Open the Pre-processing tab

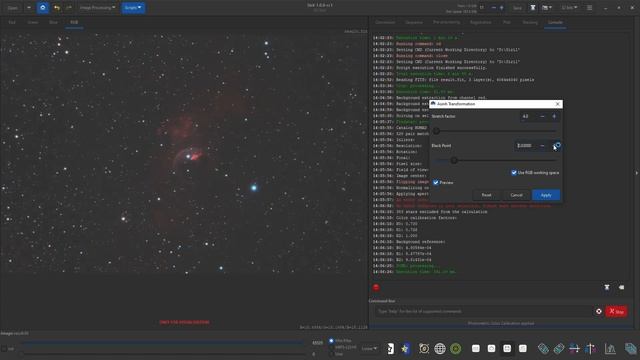pos(447,22)
